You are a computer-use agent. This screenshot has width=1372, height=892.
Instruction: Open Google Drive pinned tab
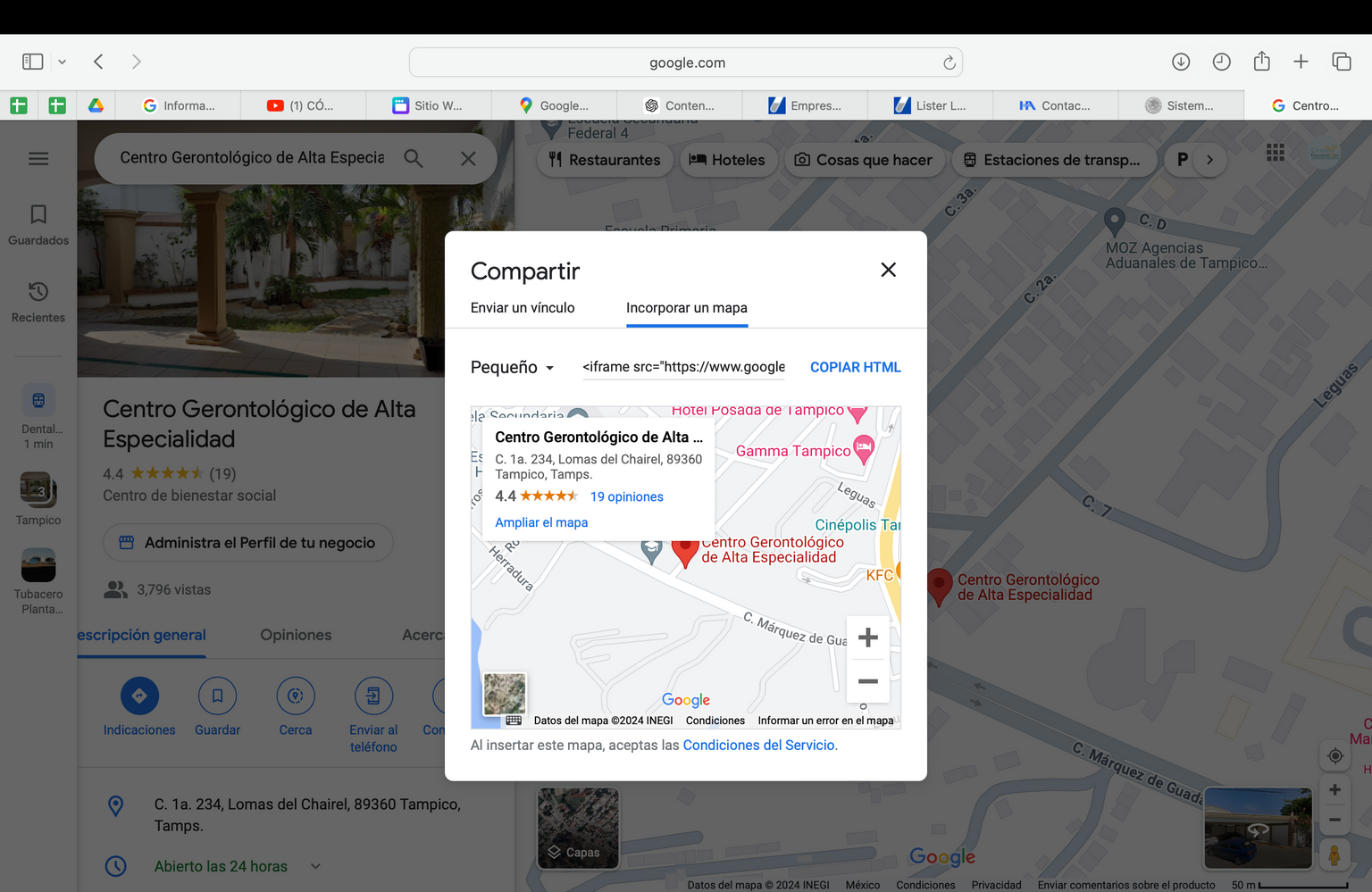(96, 105)
